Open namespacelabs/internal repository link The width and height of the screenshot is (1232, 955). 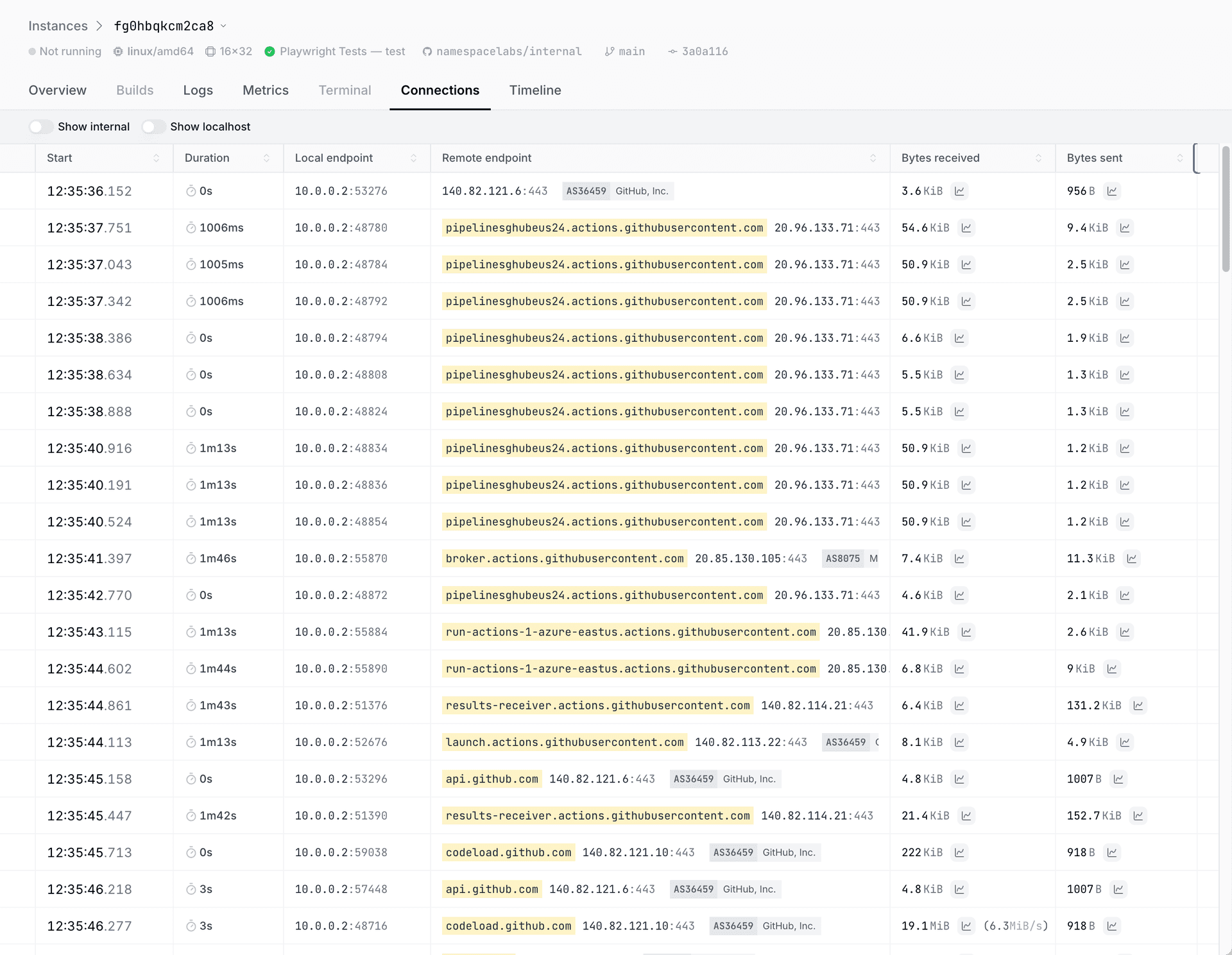coord(509,51)
